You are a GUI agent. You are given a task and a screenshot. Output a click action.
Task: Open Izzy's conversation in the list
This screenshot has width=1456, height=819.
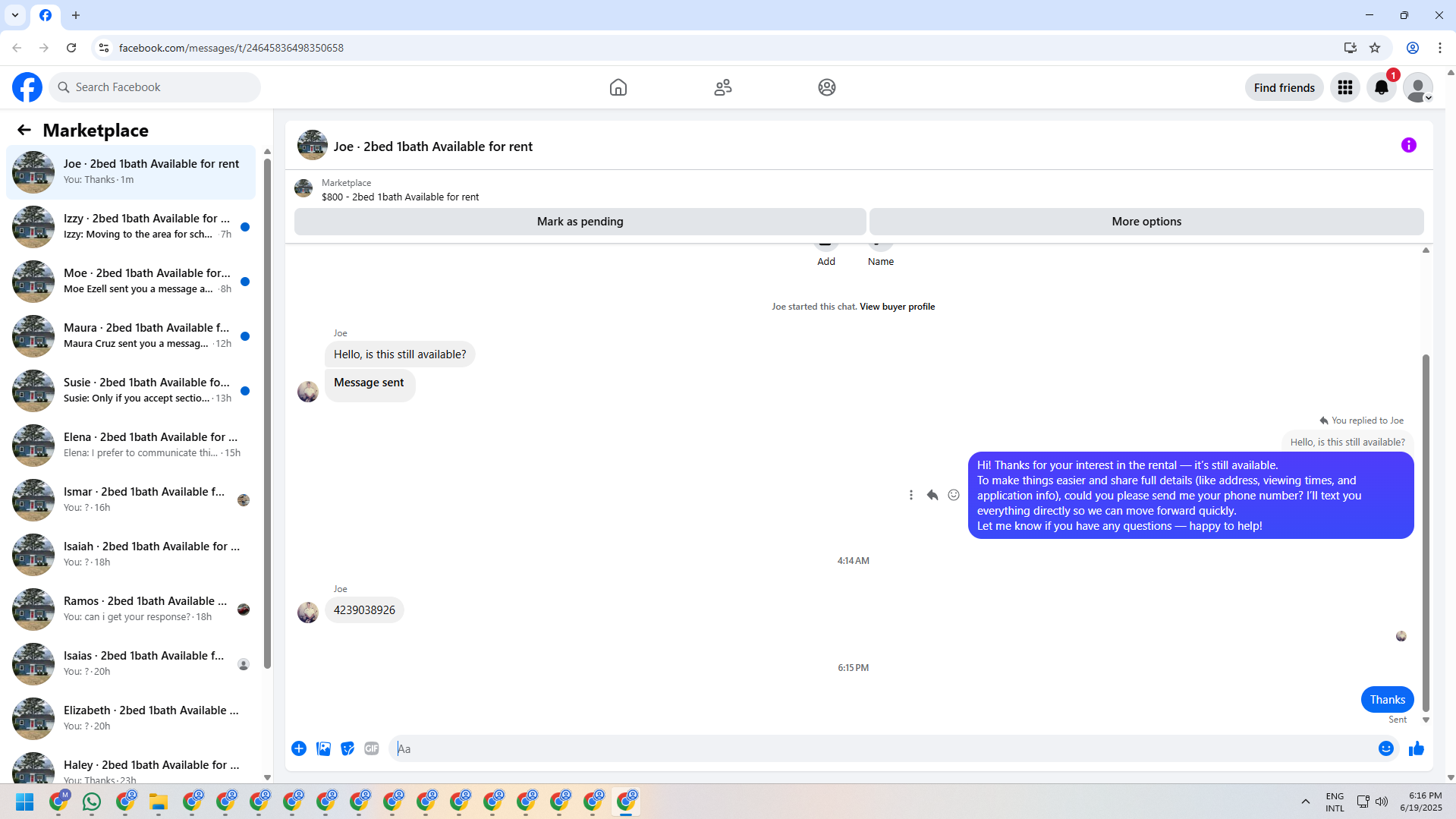(x=131, y=226)
